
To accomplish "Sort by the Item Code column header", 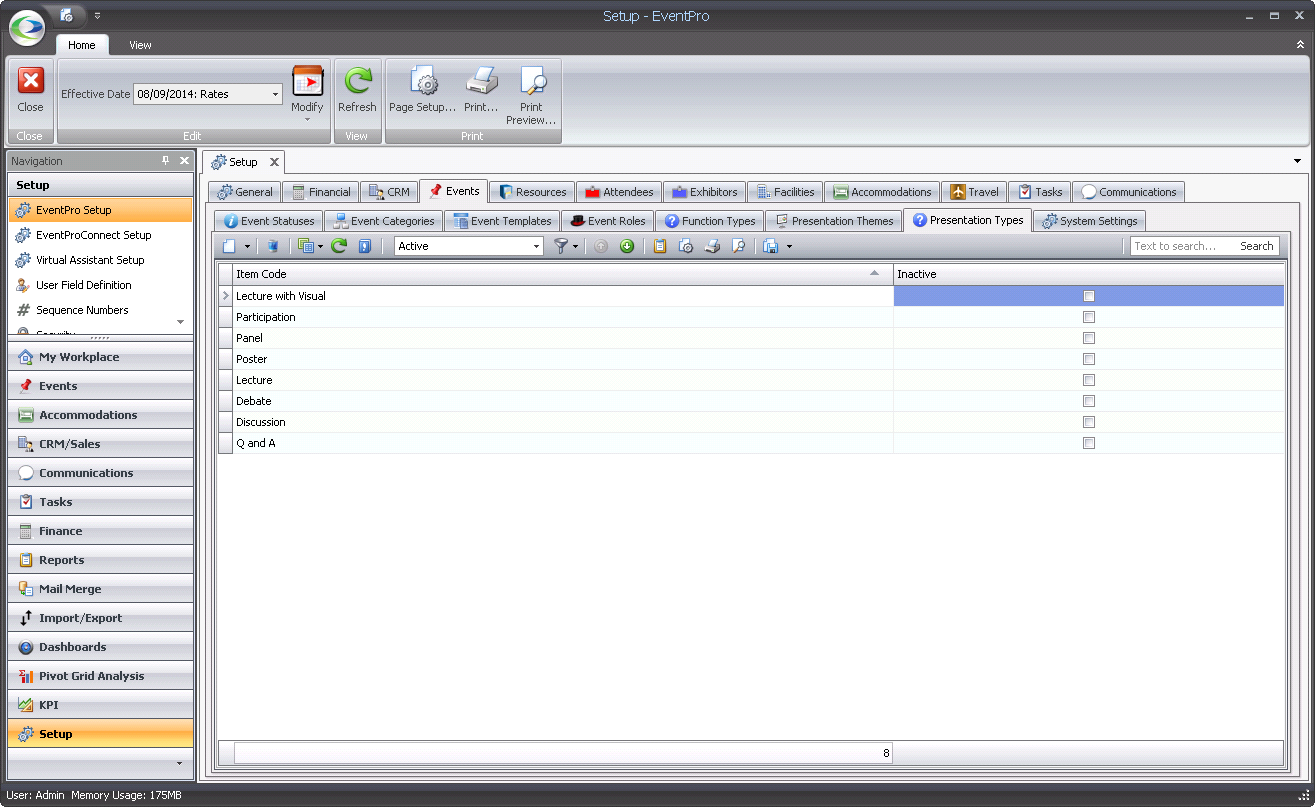I will (x=562, y=274).
